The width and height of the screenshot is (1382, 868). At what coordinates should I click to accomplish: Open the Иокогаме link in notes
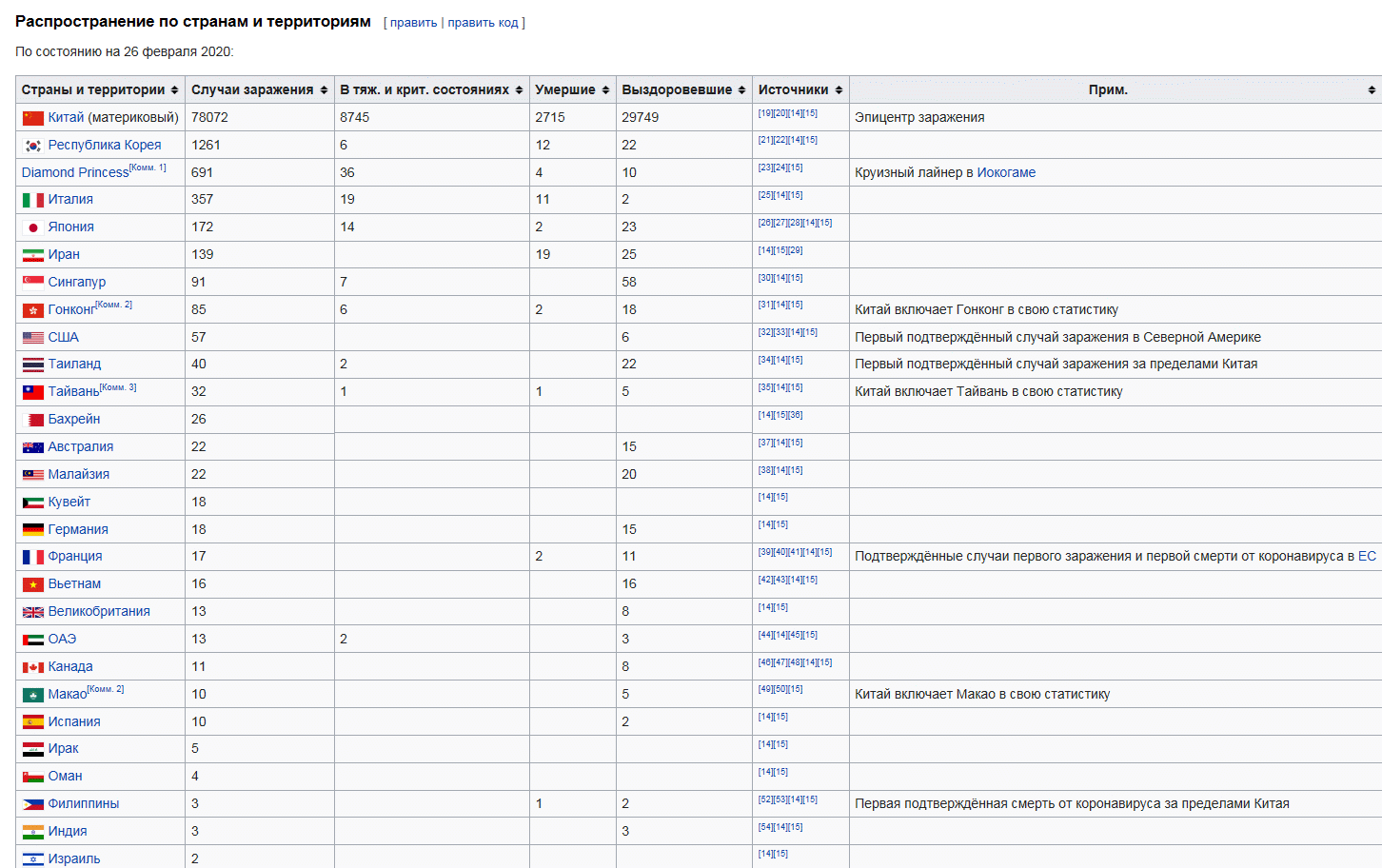click(x=1006, y=173)
